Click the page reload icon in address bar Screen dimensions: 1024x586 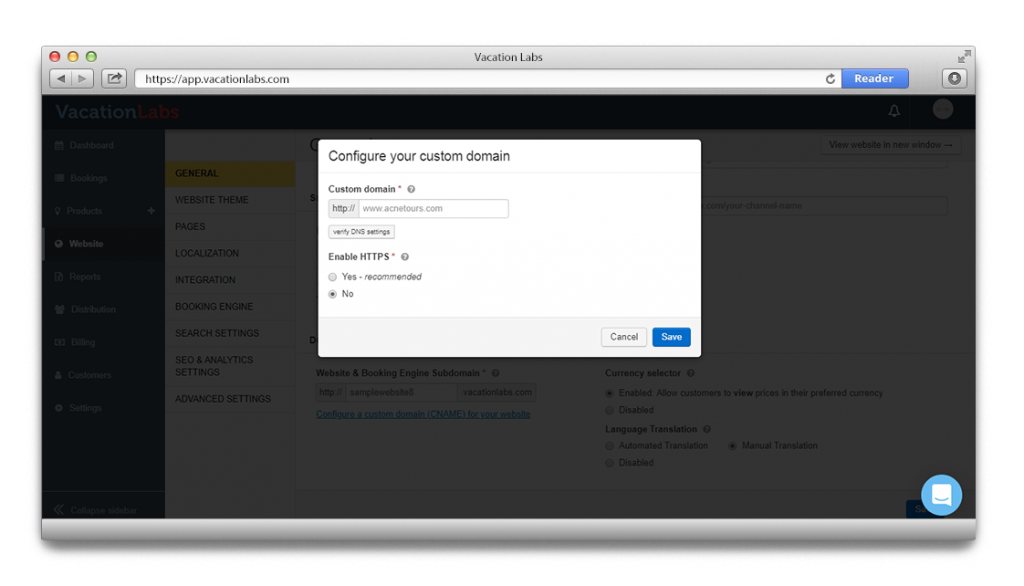[830, 79]
